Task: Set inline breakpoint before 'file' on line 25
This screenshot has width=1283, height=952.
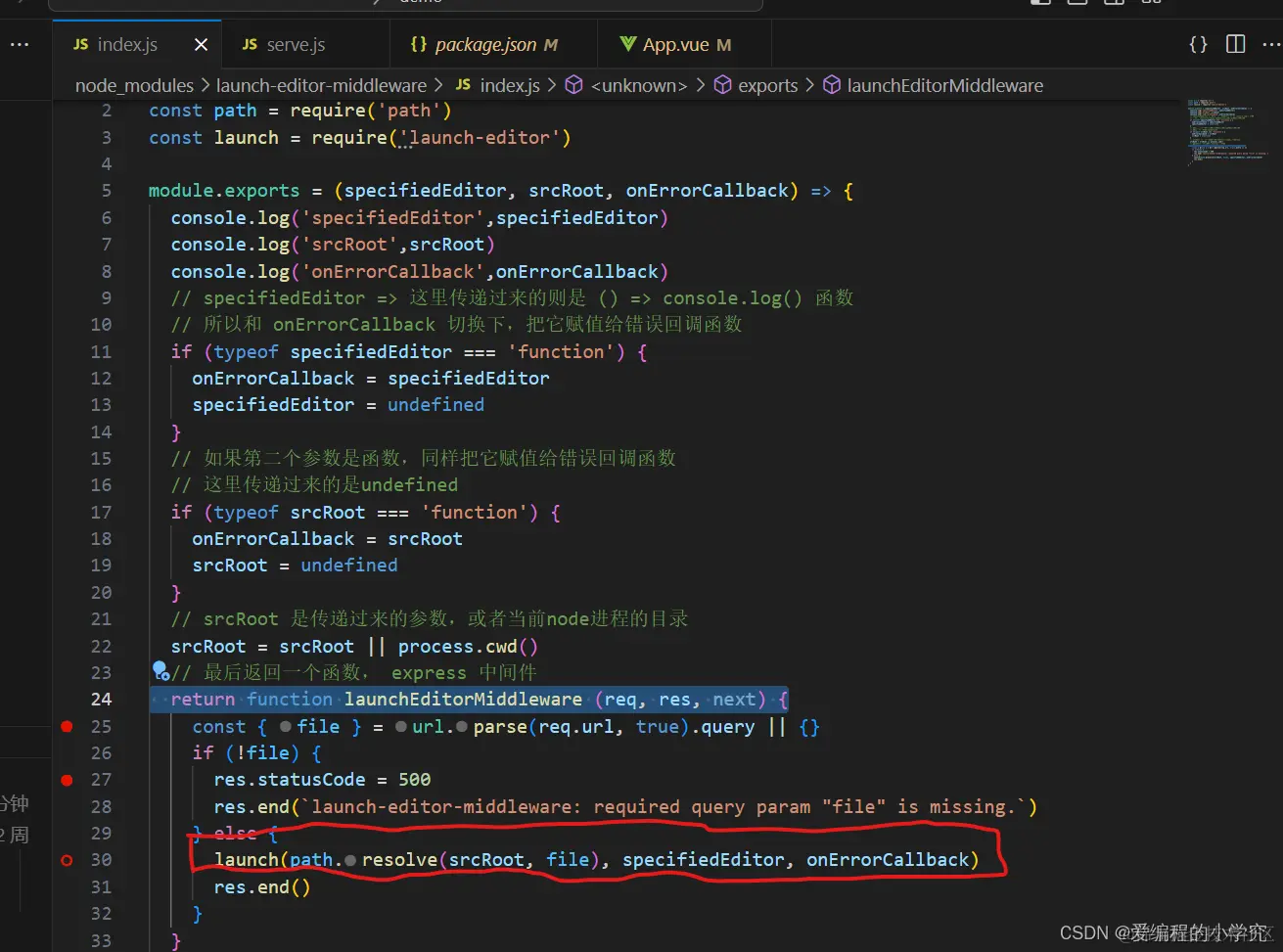Action: [x=285, y=727]
